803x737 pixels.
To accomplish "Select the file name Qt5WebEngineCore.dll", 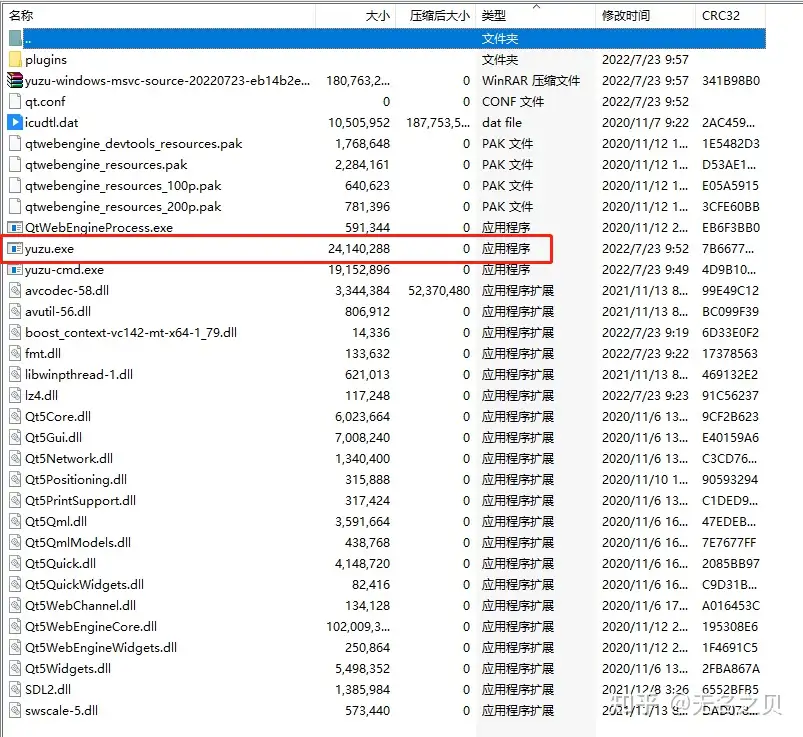I will coord(91,627).
